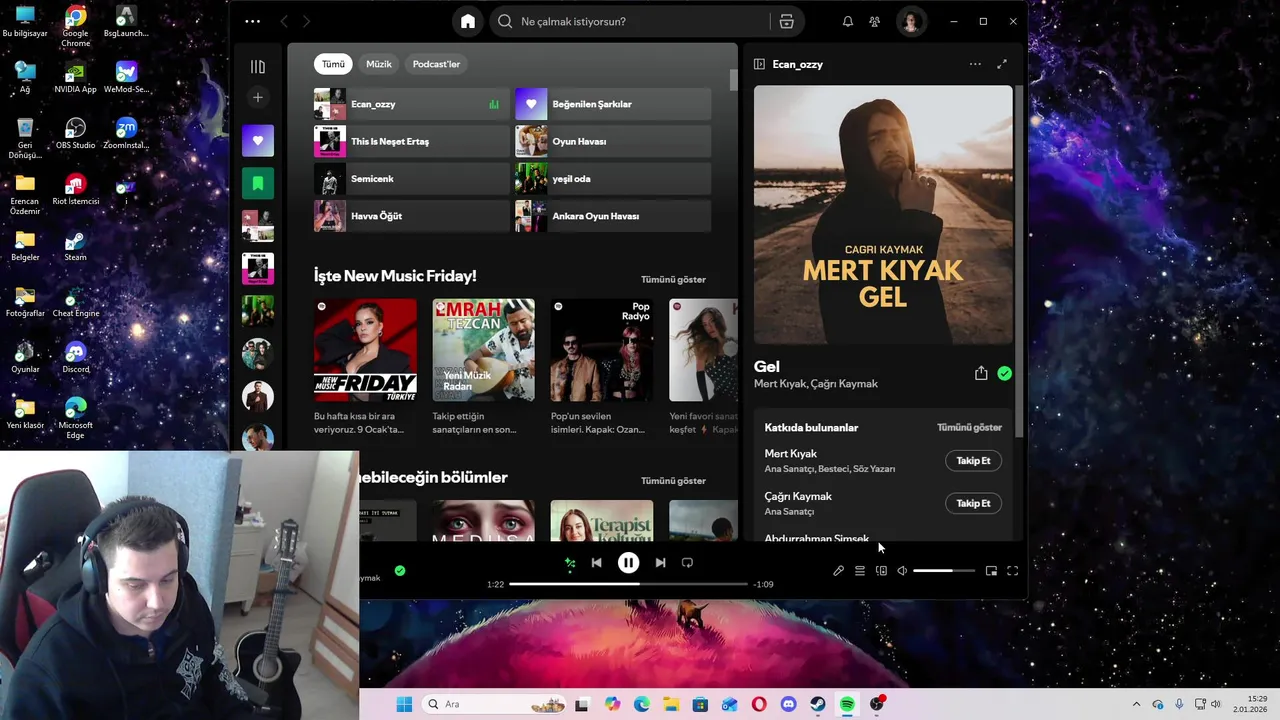
Task: Open Pop Radyo cover
Action: pyautogui.click(x=602, y=350)
